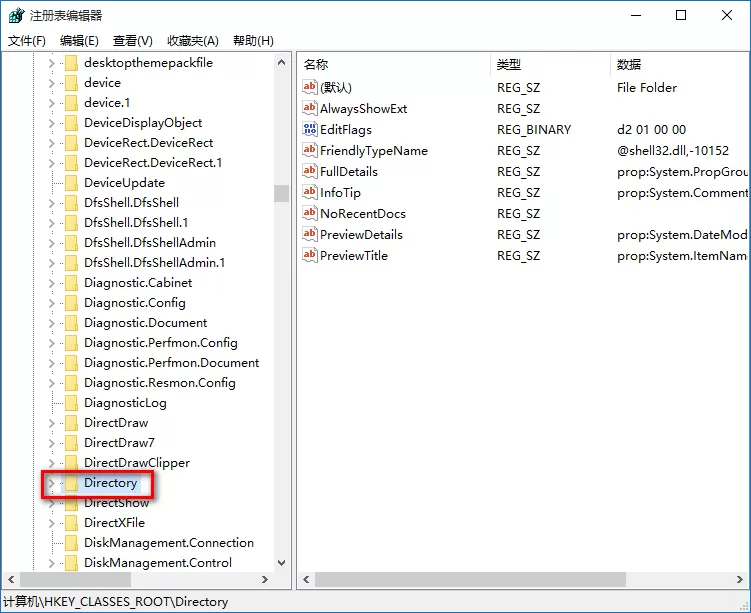Select the PreviewTitle value name
This screenshot has width=751, height=613.
[x=353, y=256]
